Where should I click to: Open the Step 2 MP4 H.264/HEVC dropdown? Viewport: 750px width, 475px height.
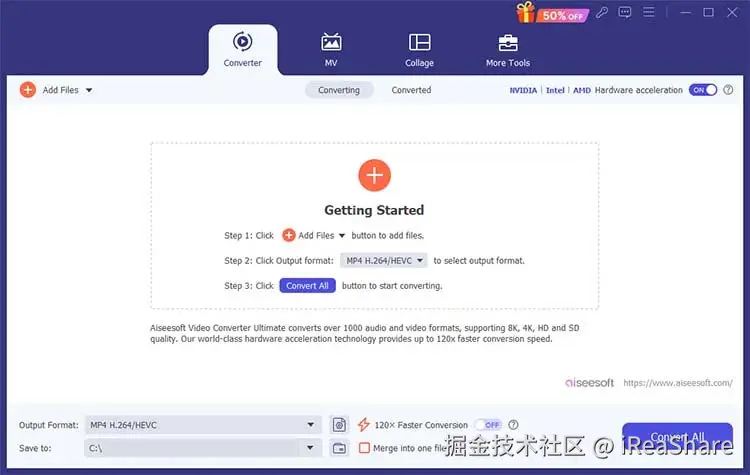coord(384,261)
